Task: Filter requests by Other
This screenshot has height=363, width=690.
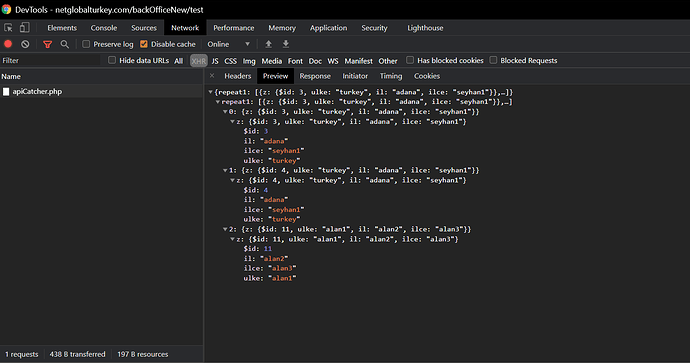Action: 388,61
